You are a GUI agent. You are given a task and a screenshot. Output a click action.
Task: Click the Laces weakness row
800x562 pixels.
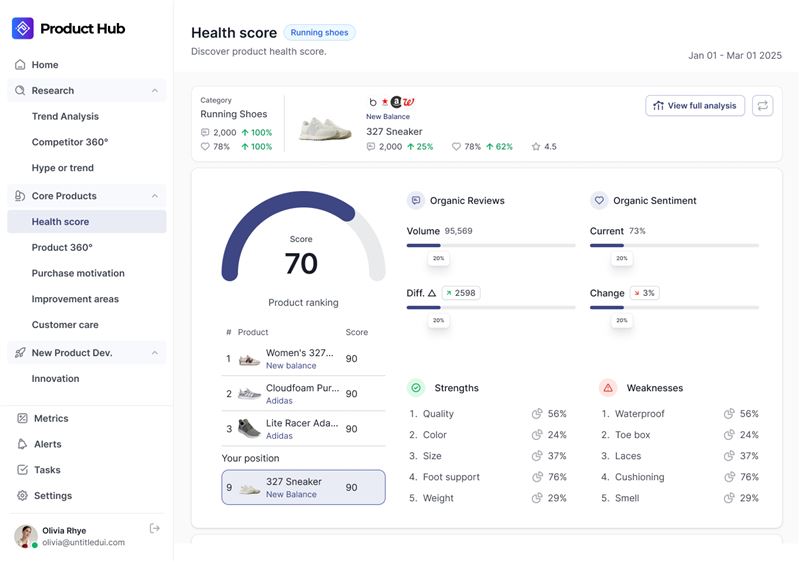[680, 456]
